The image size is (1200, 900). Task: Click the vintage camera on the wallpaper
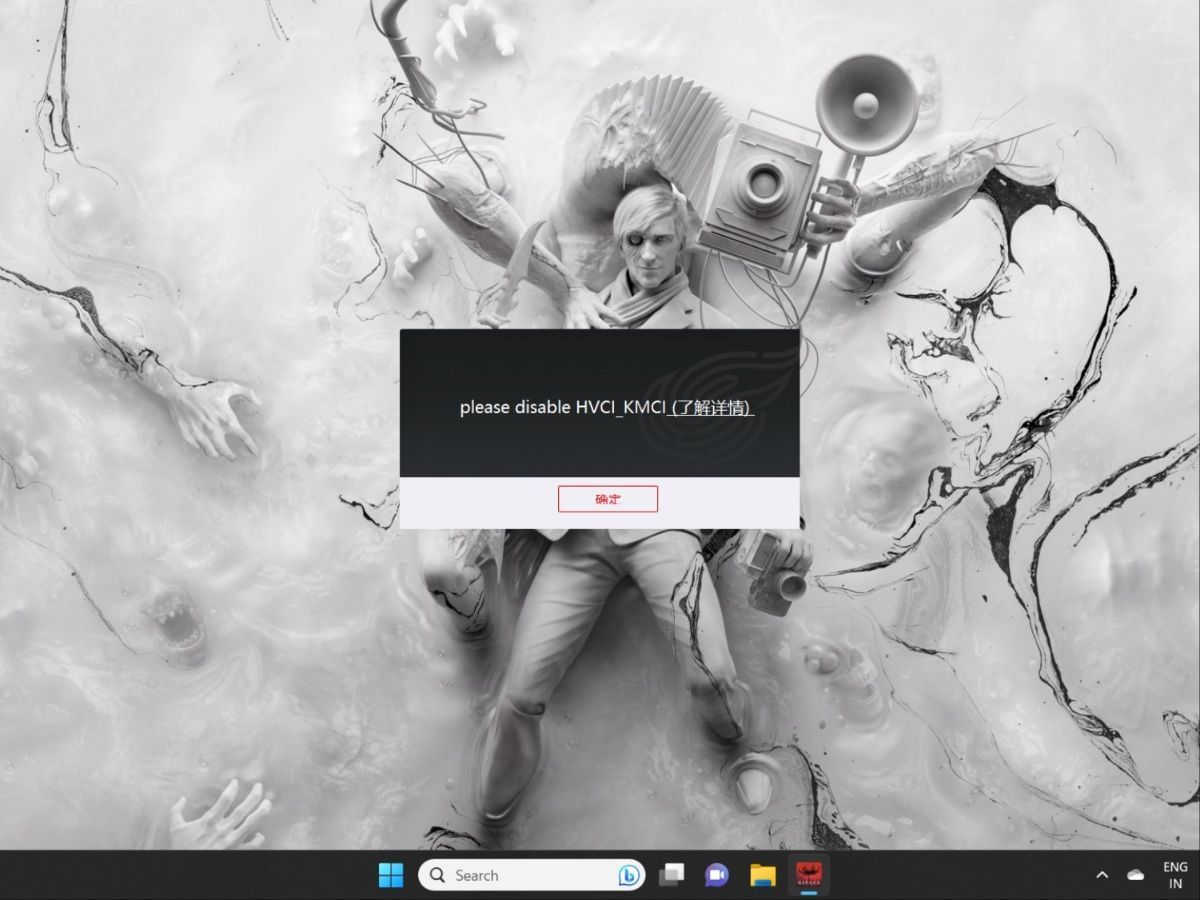tap(758, 185)
